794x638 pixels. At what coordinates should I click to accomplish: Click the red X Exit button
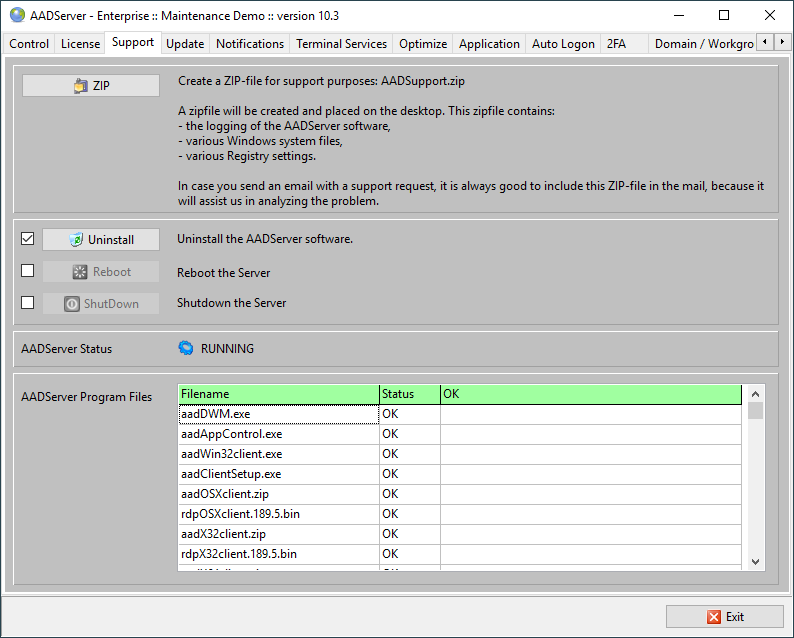(x=725, y=616)
